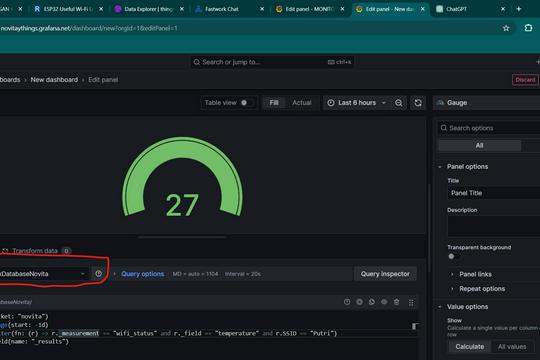Image resolution: width=540 pixels, height=360 pixels.
Task: Click the "Putri" string in the query
Action: point(322,333)
